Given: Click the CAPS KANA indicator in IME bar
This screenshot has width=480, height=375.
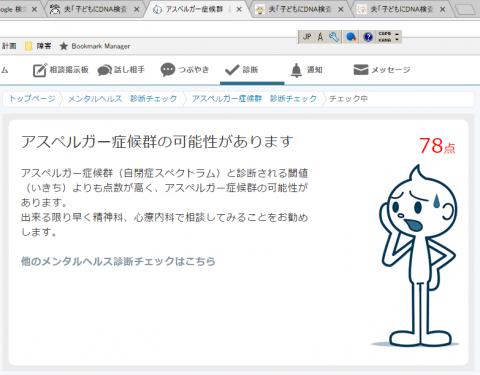Looking at the screenshot, I should pos(385,37).
